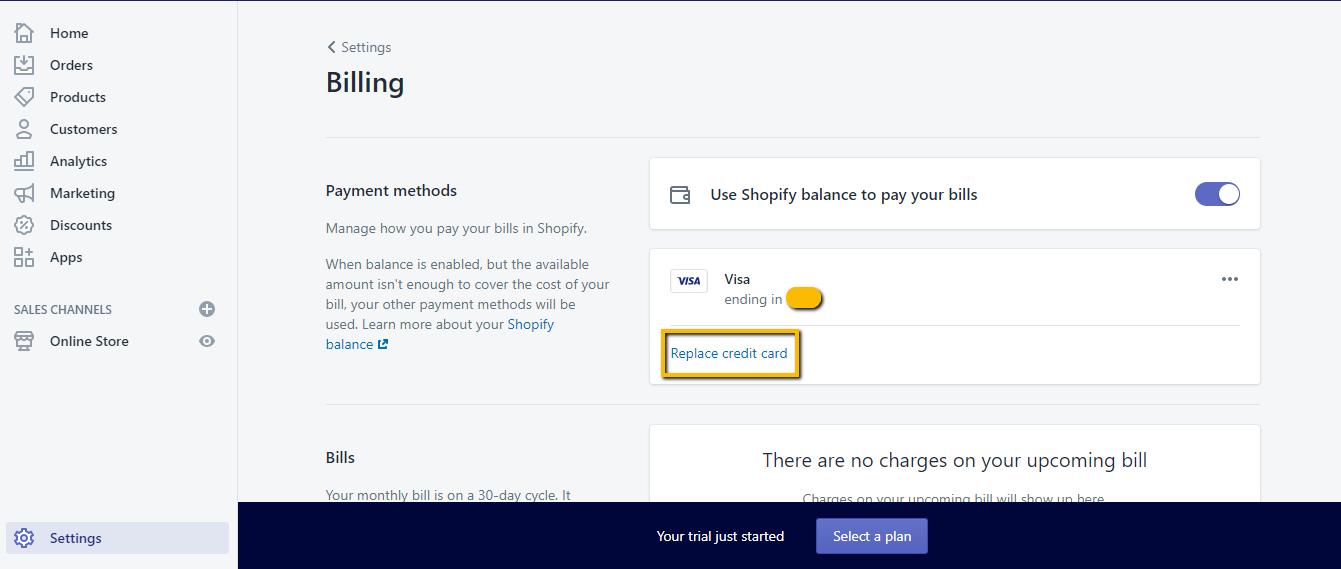Viewport: 1341px width, 569px height.
Task: Select the Orders menu item
Action: click(x=71, y=65)
